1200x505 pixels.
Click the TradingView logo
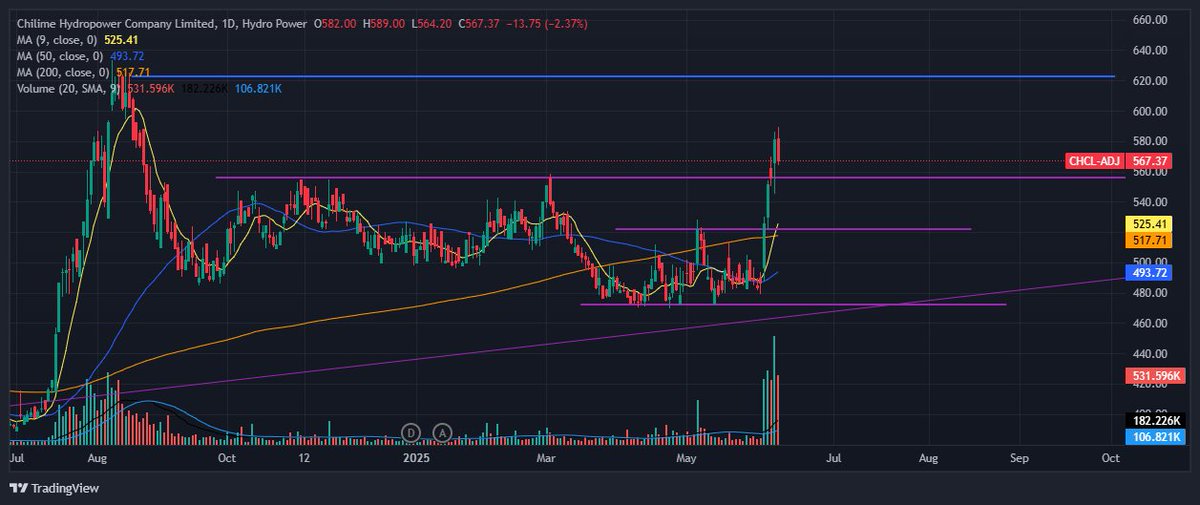[x=52, y=488]
